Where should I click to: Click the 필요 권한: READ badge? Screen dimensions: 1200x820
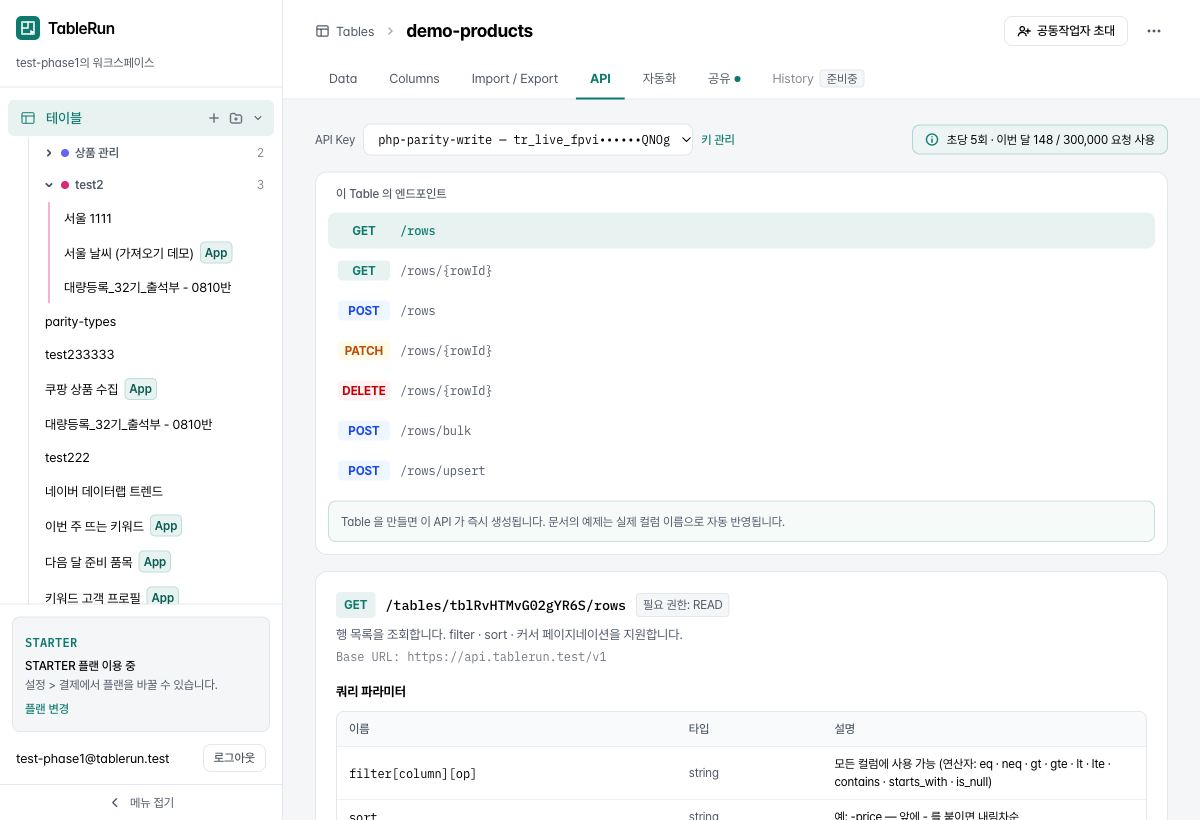tap(683, 605)
